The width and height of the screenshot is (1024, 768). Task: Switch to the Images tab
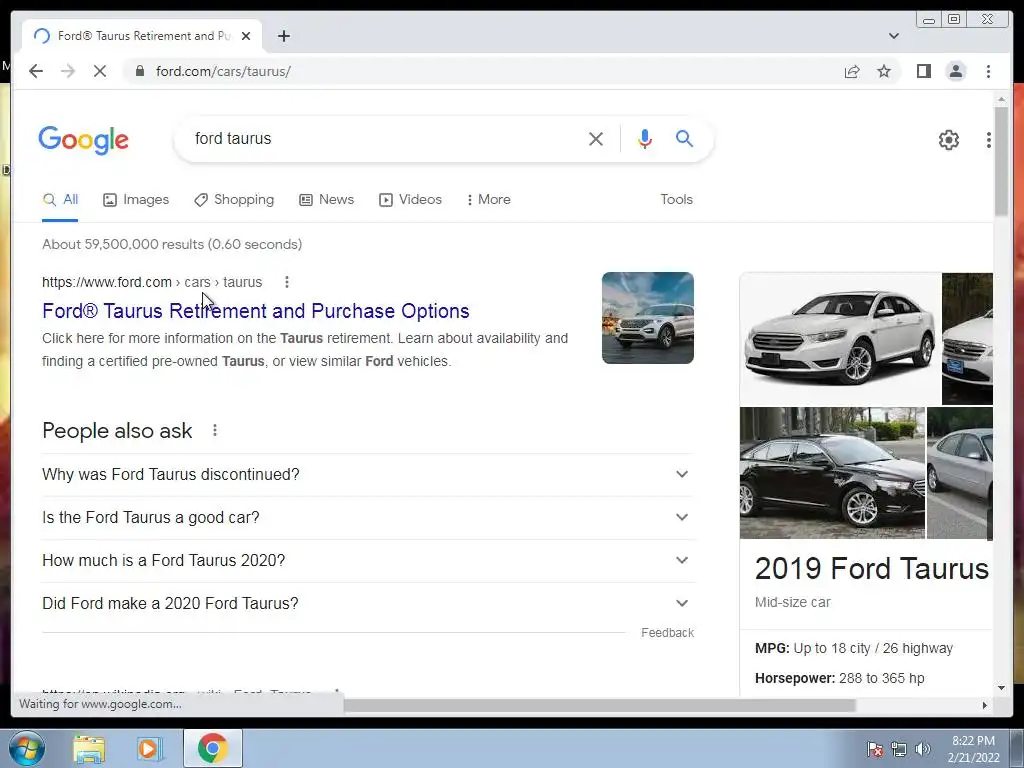[x=136, y=200]
